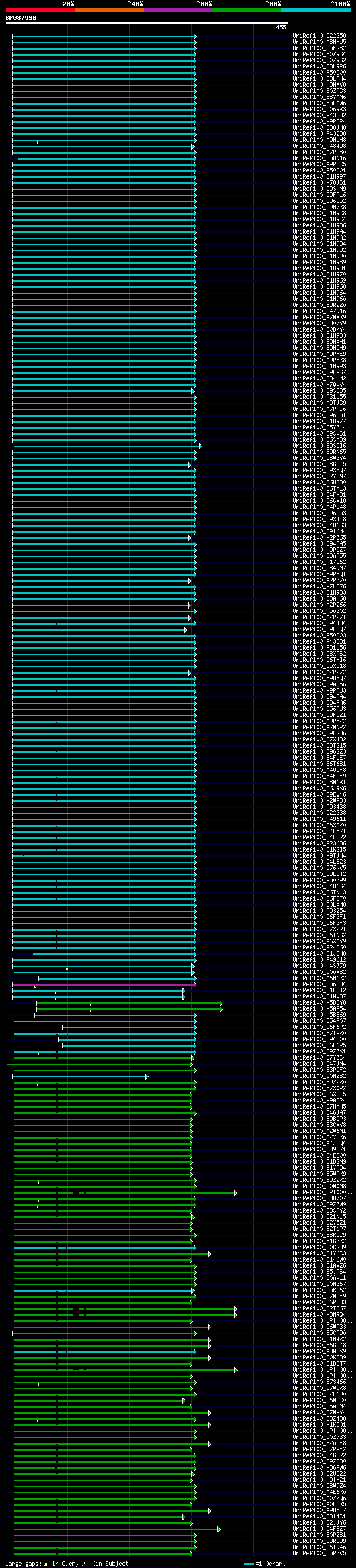Open the UniRef100_A9PHC5 hit label
This screenshot has height=1568, width=356.
pos(319,164)
